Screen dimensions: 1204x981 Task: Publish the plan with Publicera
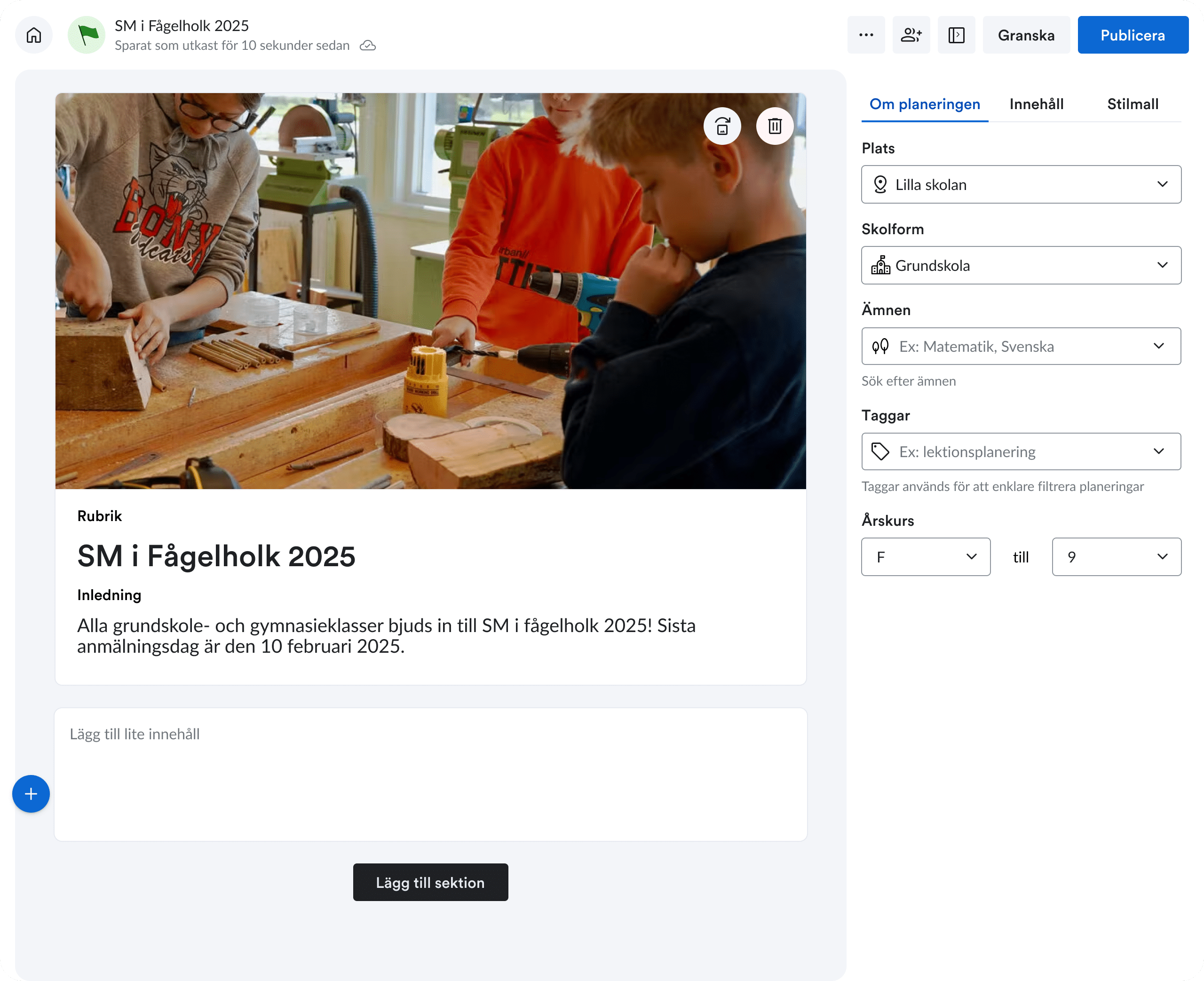[1132, 34]
